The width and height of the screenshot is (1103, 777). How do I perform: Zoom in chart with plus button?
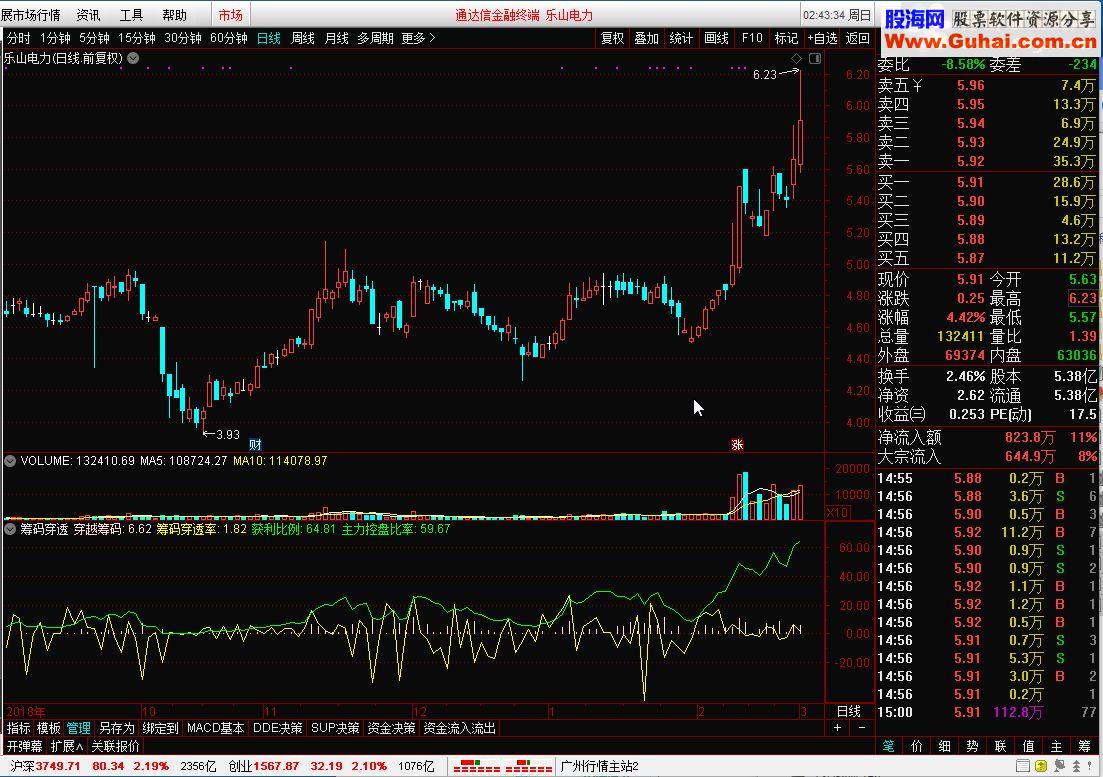pos(837,728)
